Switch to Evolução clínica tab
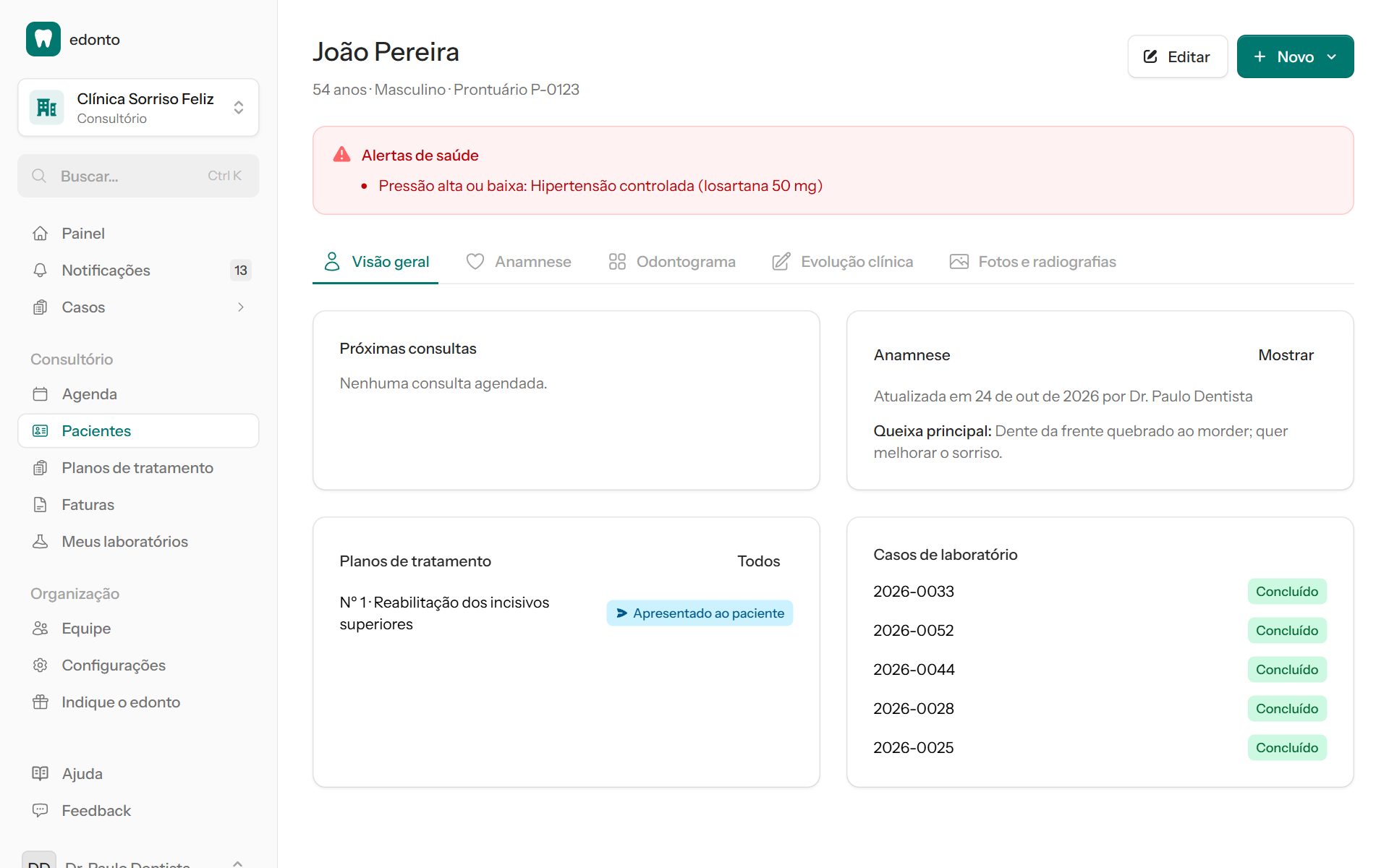The height and width of the screenshot is (868, 1389). (843, 262)
